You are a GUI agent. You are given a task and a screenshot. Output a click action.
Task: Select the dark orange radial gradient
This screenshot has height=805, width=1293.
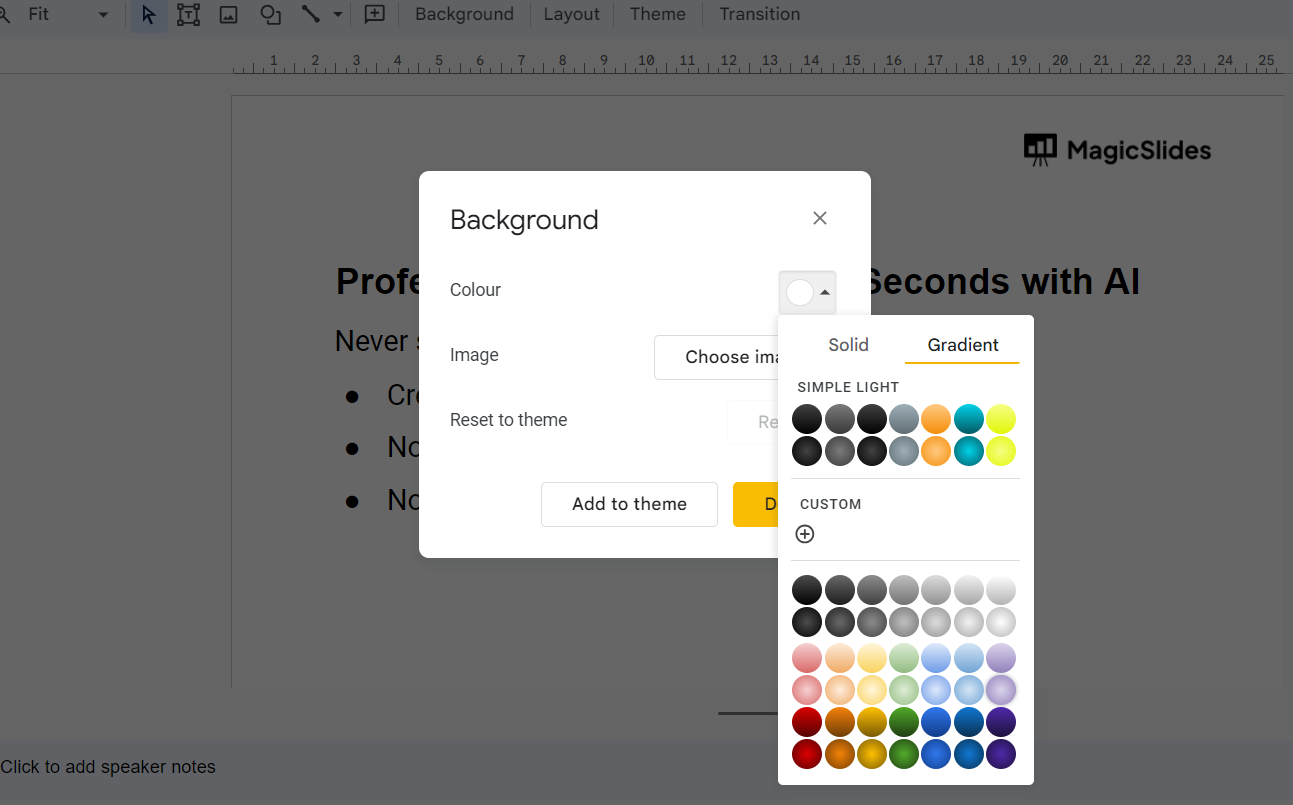(840, 754)
